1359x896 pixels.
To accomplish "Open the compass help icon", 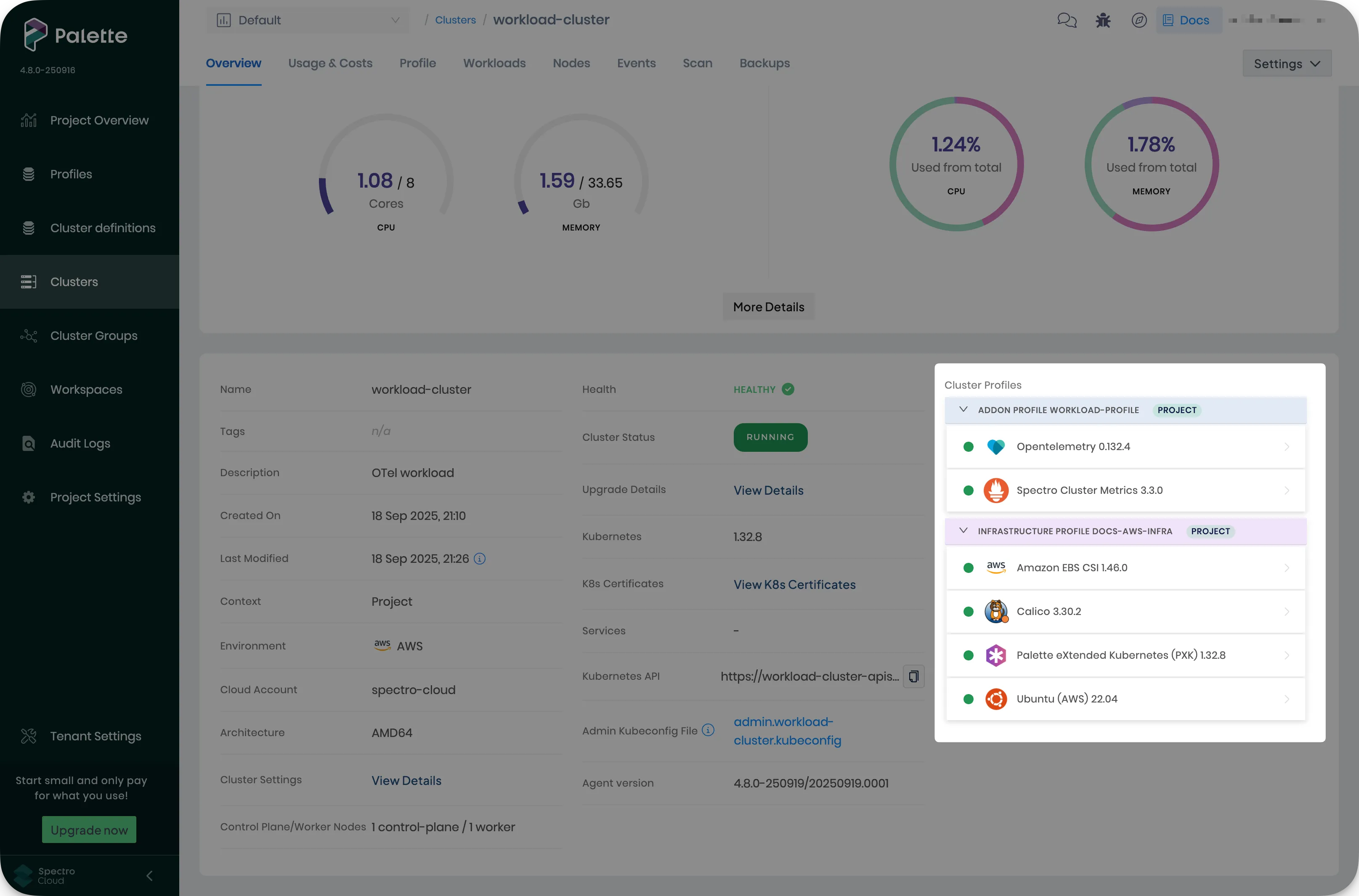I will 1139,20.
